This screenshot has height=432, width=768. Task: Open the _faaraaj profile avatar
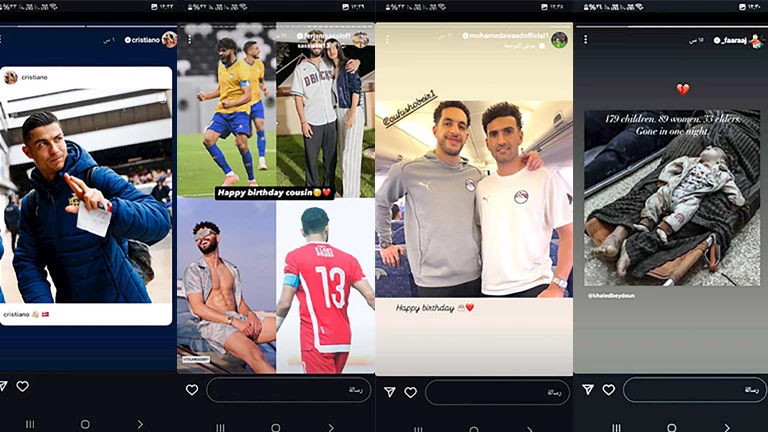click(x=756, y=40)
